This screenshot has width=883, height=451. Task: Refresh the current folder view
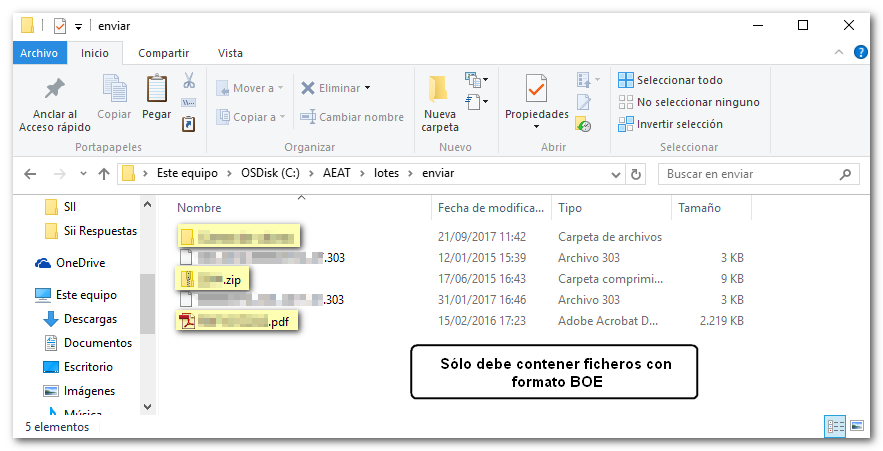(636, 174)
